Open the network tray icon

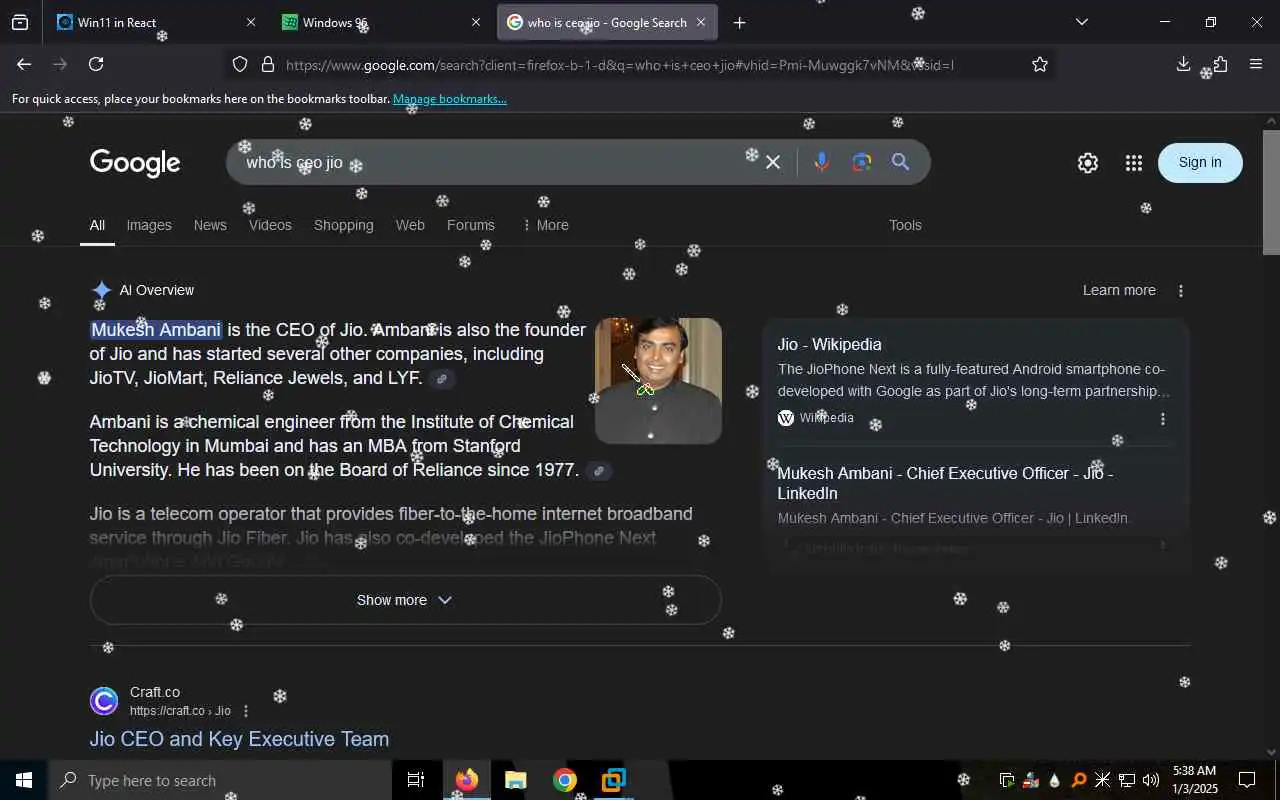pyautogui.click(x=1127, y=780)
